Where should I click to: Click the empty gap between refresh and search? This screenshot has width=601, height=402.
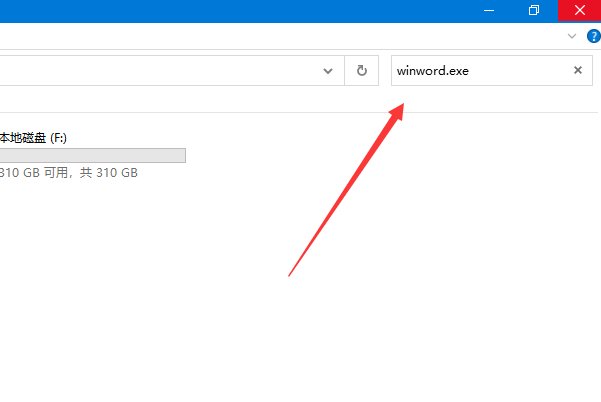pyautogui.click(x=384, y=71)
